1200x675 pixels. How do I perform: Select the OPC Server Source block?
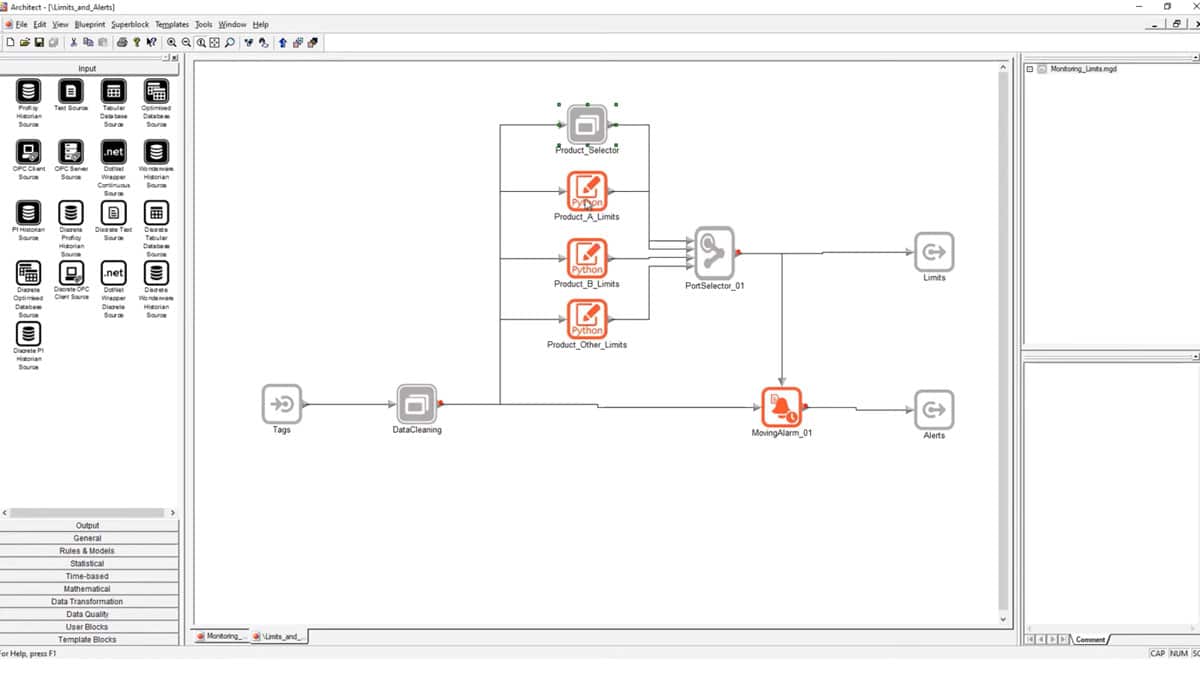pyautogui.click(x=71, y=152)
